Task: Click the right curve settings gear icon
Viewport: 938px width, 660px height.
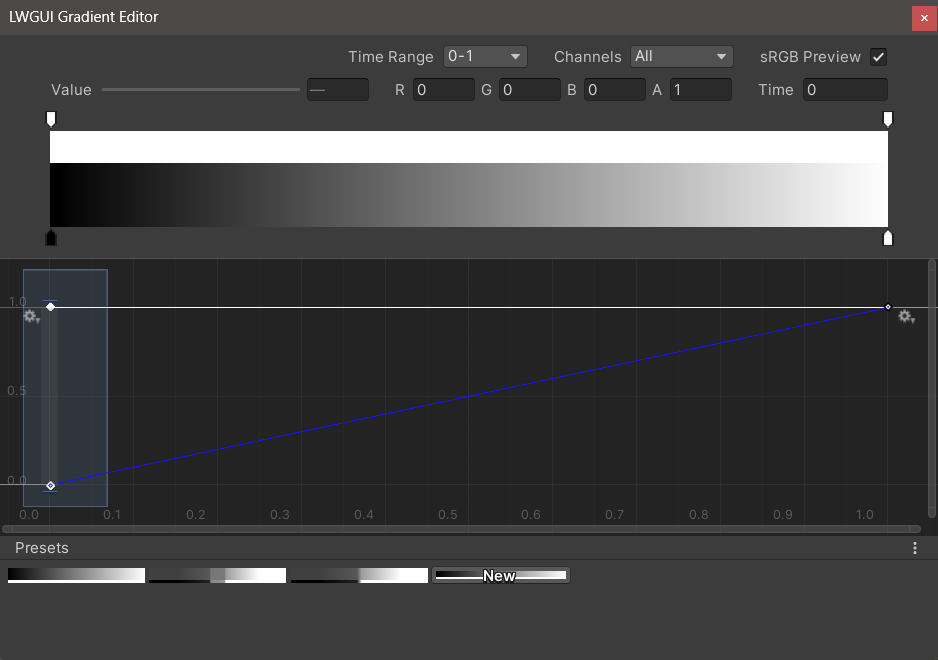Action: pos(906,316)
